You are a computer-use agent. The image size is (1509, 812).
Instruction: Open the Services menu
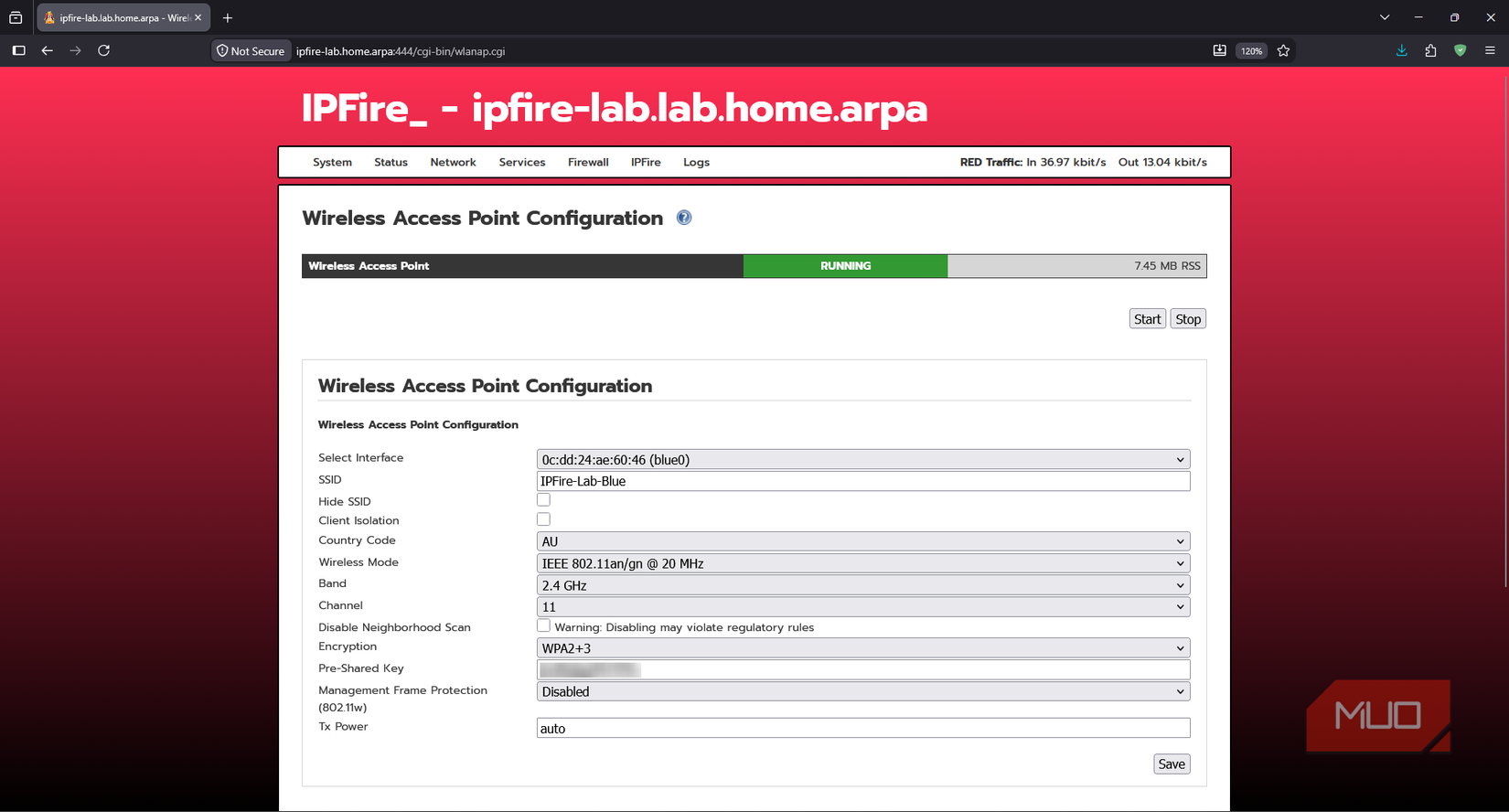click(522, 163)
